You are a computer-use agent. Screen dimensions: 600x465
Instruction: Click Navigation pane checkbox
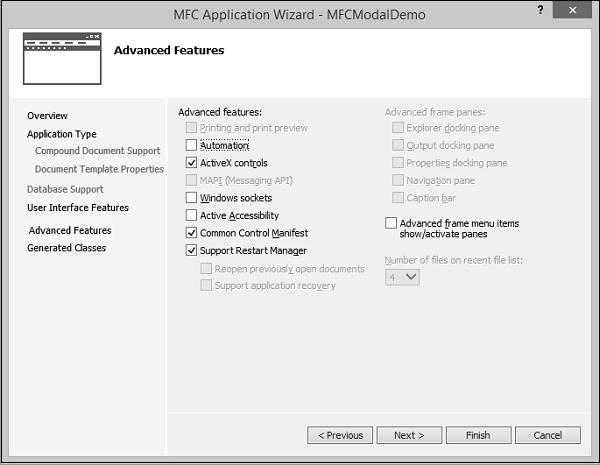coord(398,180)
